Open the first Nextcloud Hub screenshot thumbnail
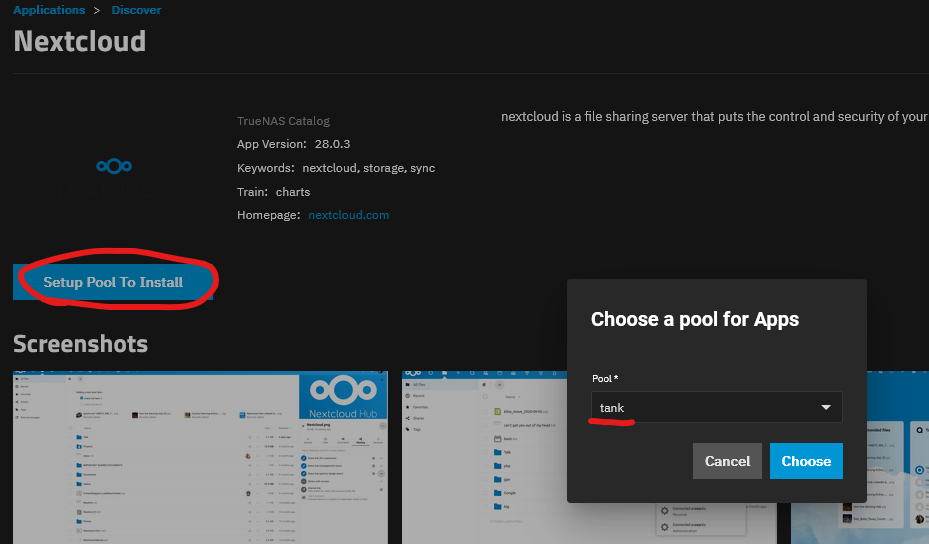Screen dimensions: 929x544 tap(200, 457)
